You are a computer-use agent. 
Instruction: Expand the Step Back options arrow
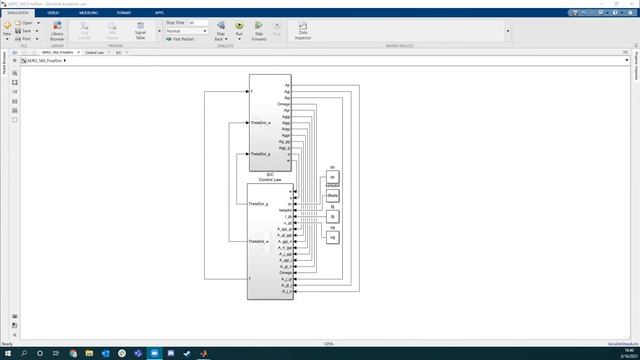(226, 39)
